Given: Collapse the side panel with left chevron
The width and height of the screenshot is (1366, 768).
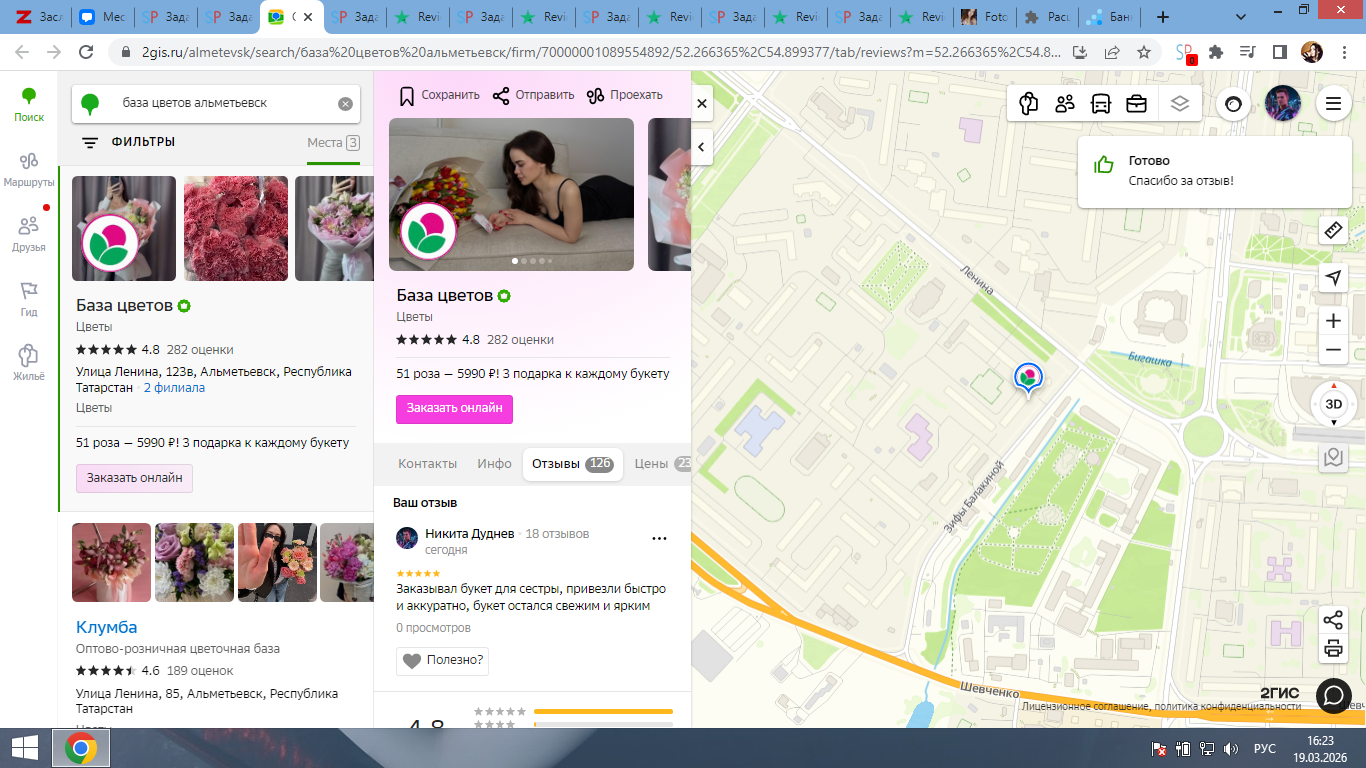Looking at the screenshot, I should (702, 147).
